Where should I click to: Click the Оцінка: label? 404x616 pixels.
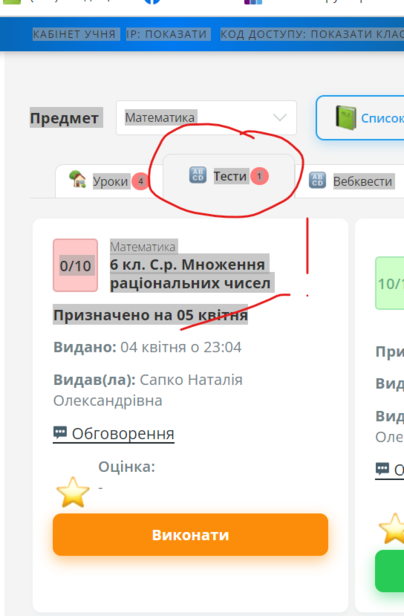(x=127, y=467)
